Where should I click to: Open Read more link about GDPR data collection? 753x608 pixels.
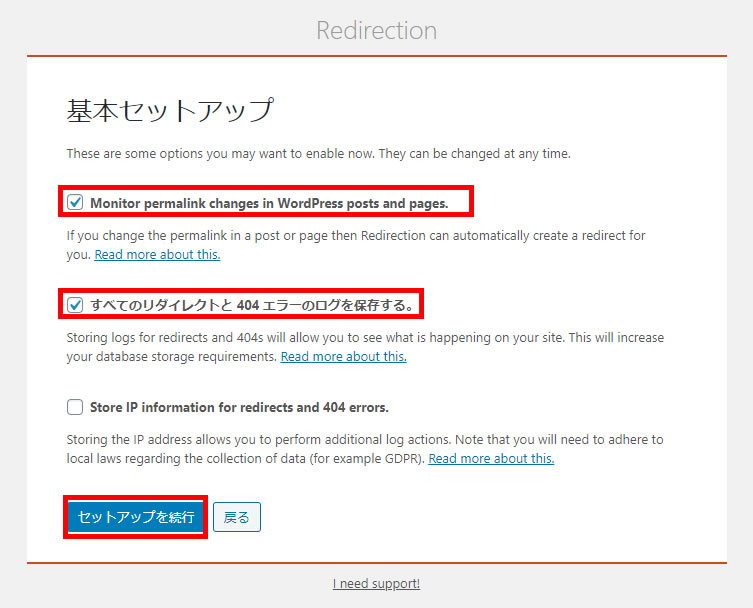(491, 458)
